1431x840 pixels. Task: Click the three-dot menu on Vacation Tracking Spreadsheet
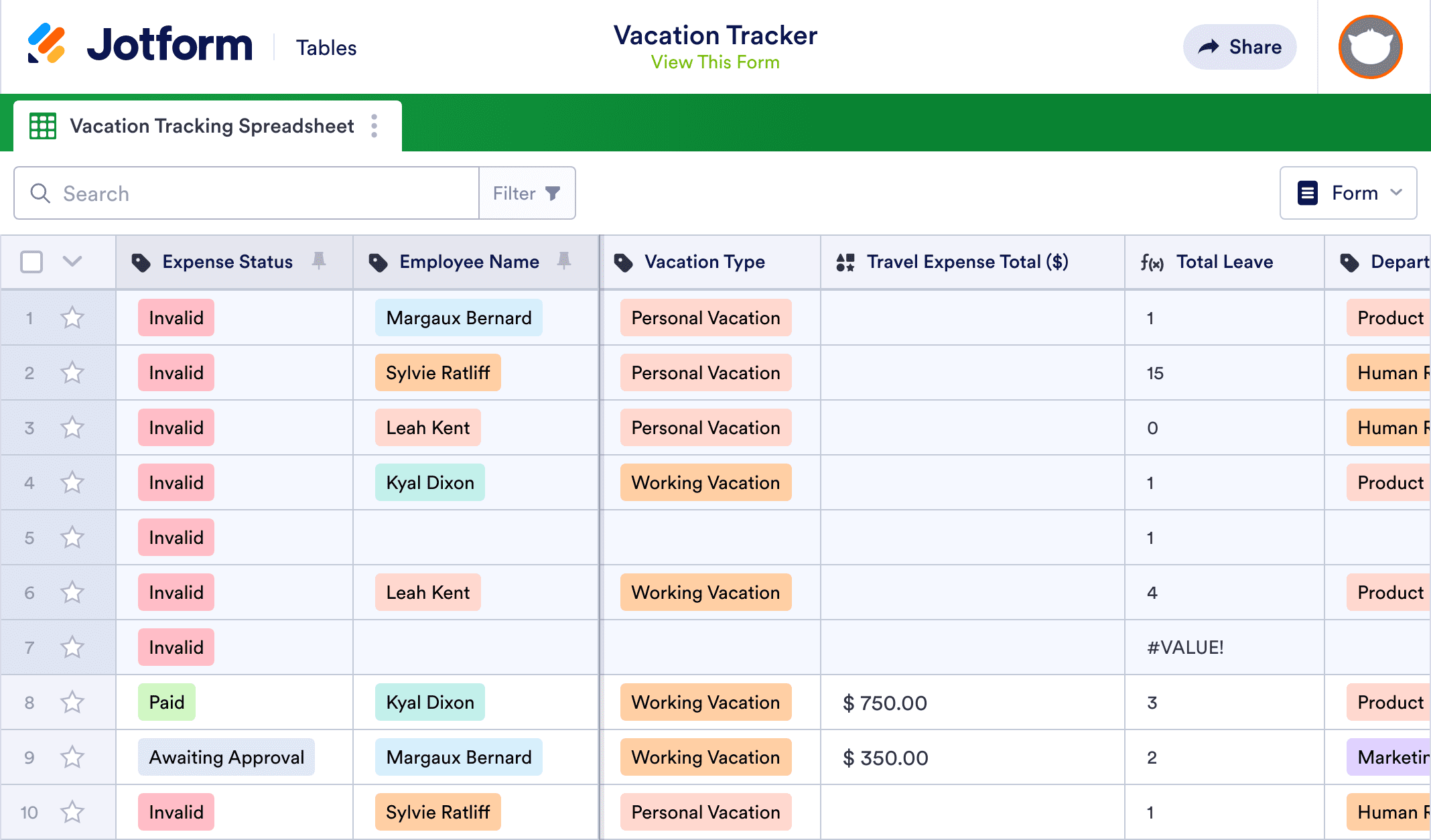(x=376, y=126)
